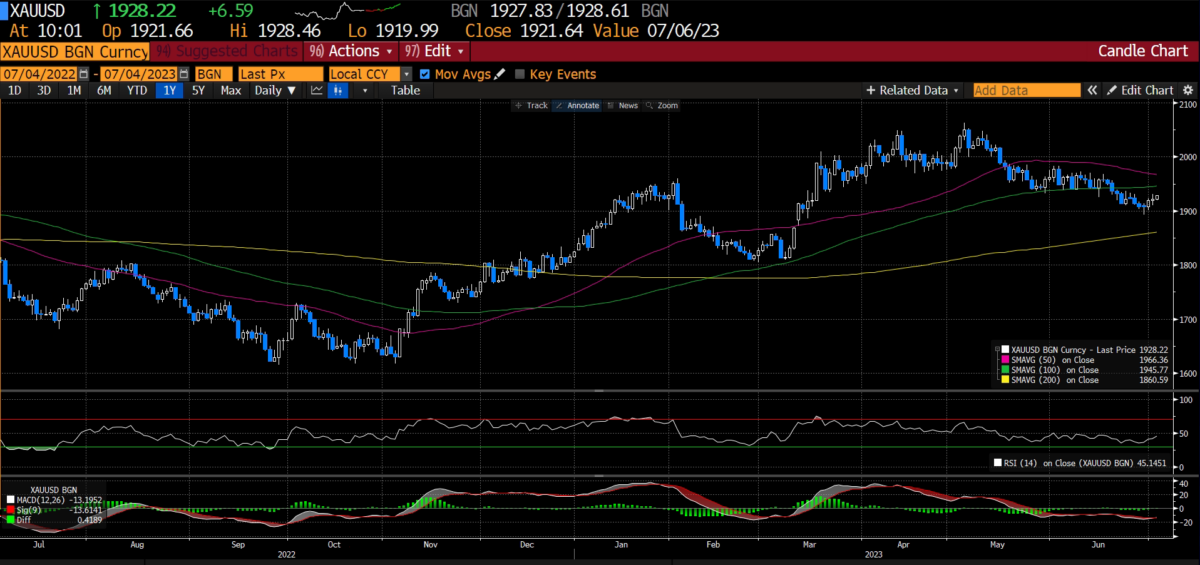Uncheck the Mov Avgs checkbox

(425, 74)
